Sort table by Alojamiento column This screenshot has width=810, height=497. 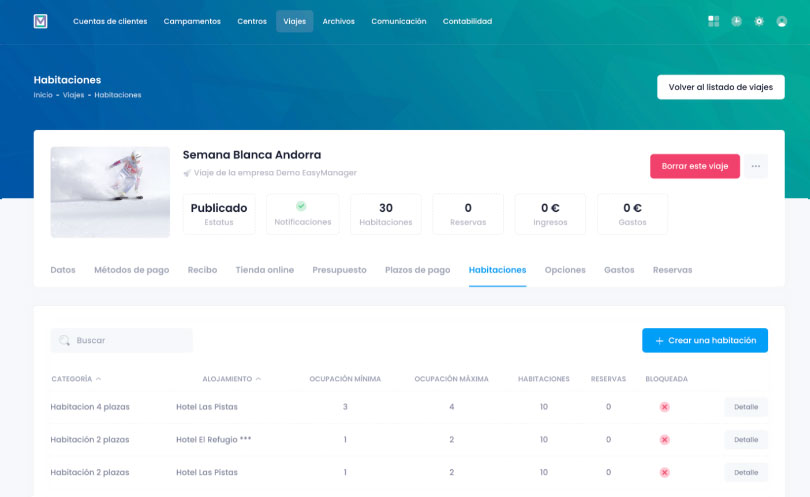[x=231, y=379]
